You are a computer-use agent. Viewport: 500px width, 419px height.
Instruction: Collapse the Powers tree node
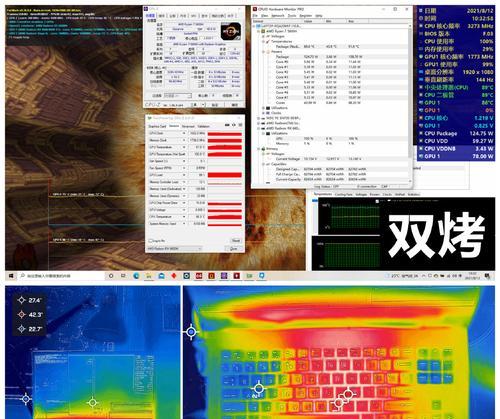pos(263,52)
